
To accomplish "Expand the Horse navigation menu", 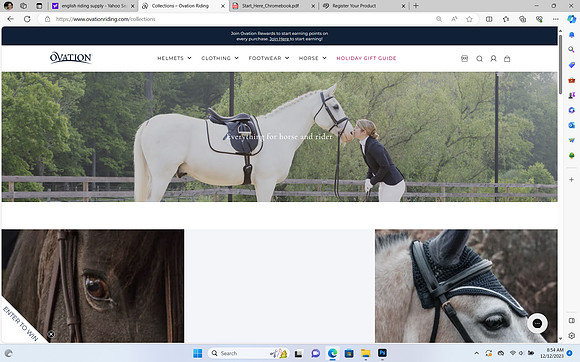I will click(x=313, y=58).
